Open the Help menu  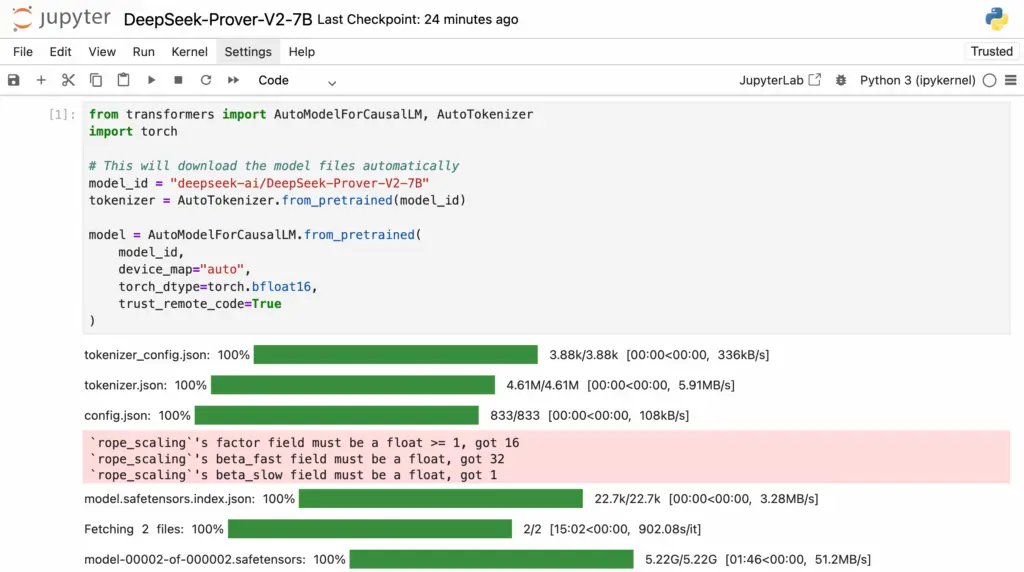302,52
